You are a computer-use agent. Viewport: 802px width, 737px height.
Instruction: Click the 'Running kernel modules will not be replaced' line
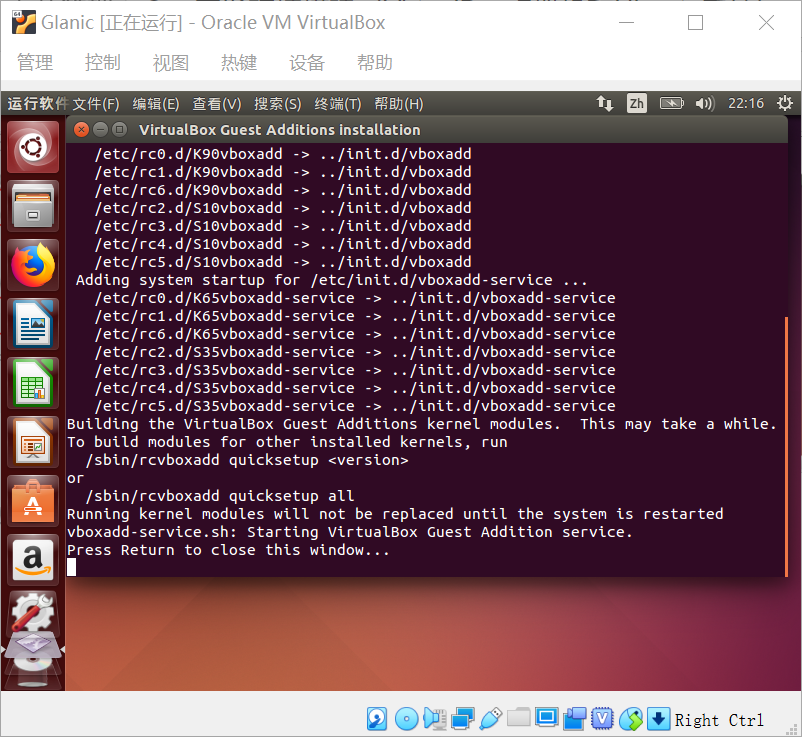coord(395,514)
